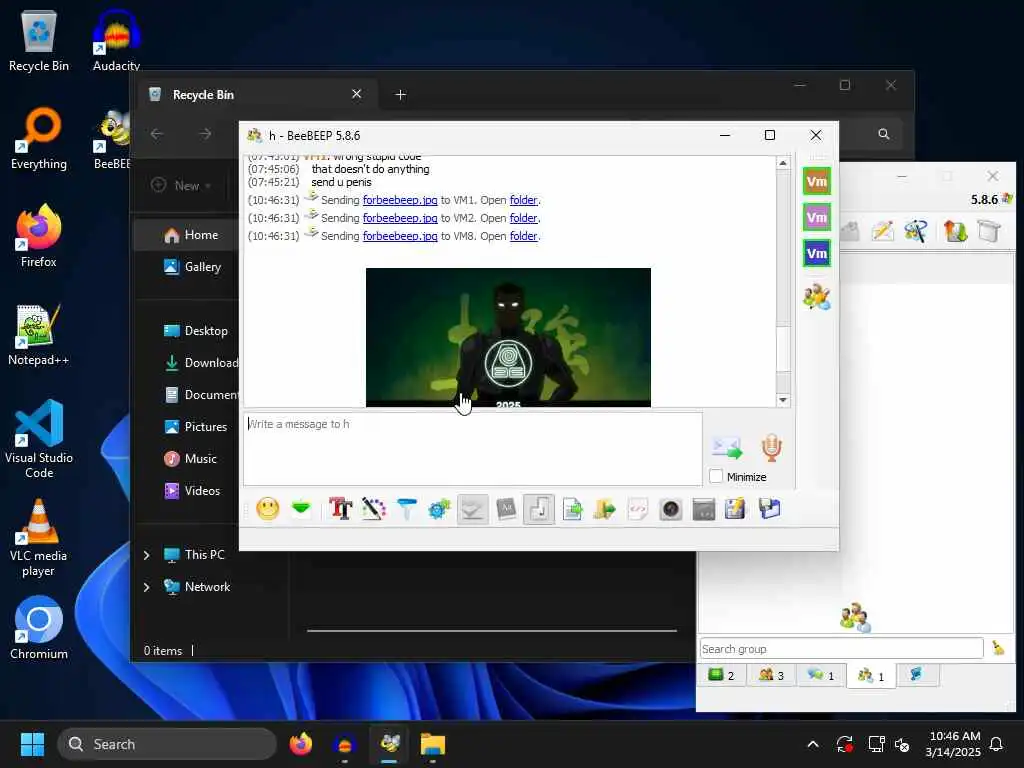Focus the Search group field

coord(841,648)
